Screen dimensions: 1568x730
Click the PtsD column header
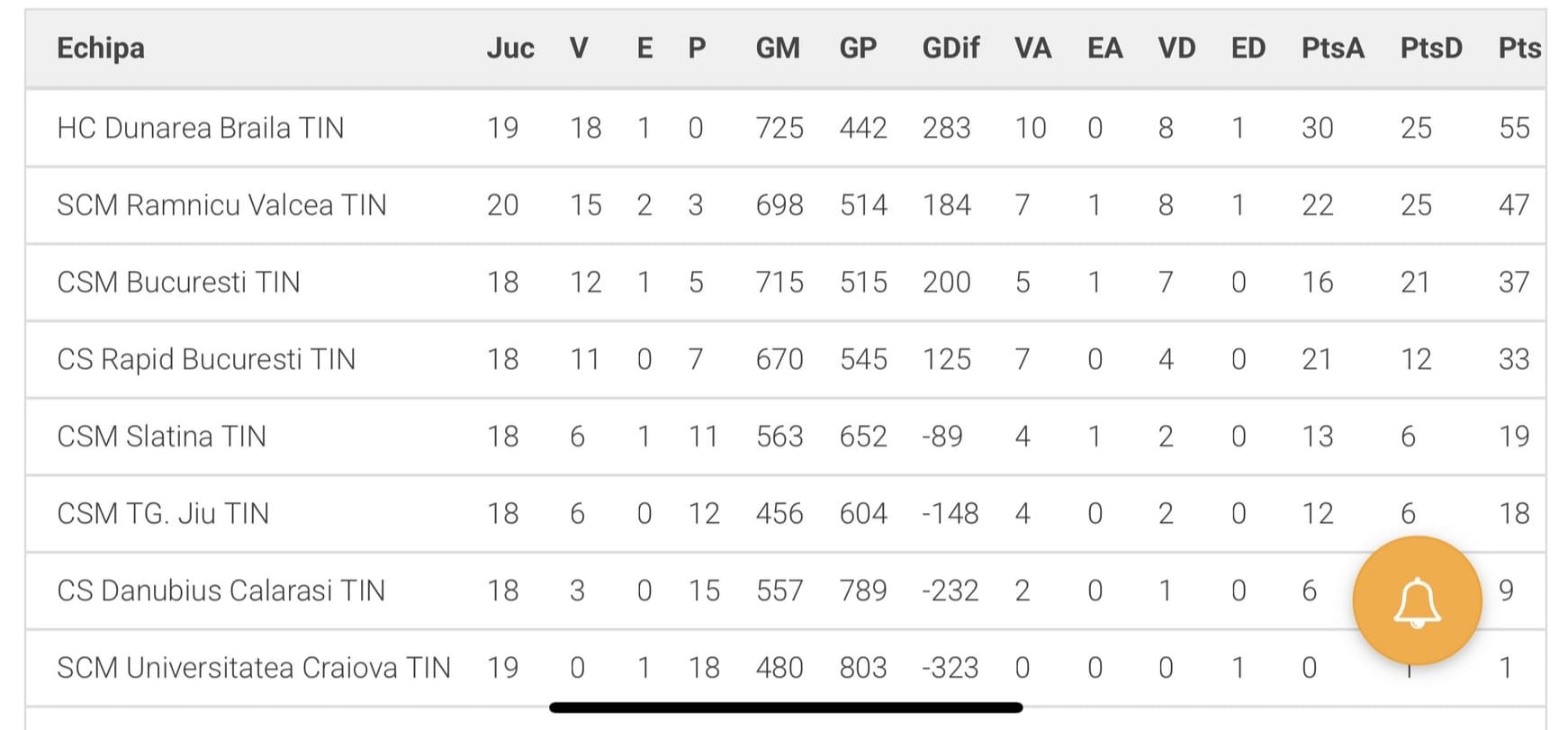coord(1431,48)
